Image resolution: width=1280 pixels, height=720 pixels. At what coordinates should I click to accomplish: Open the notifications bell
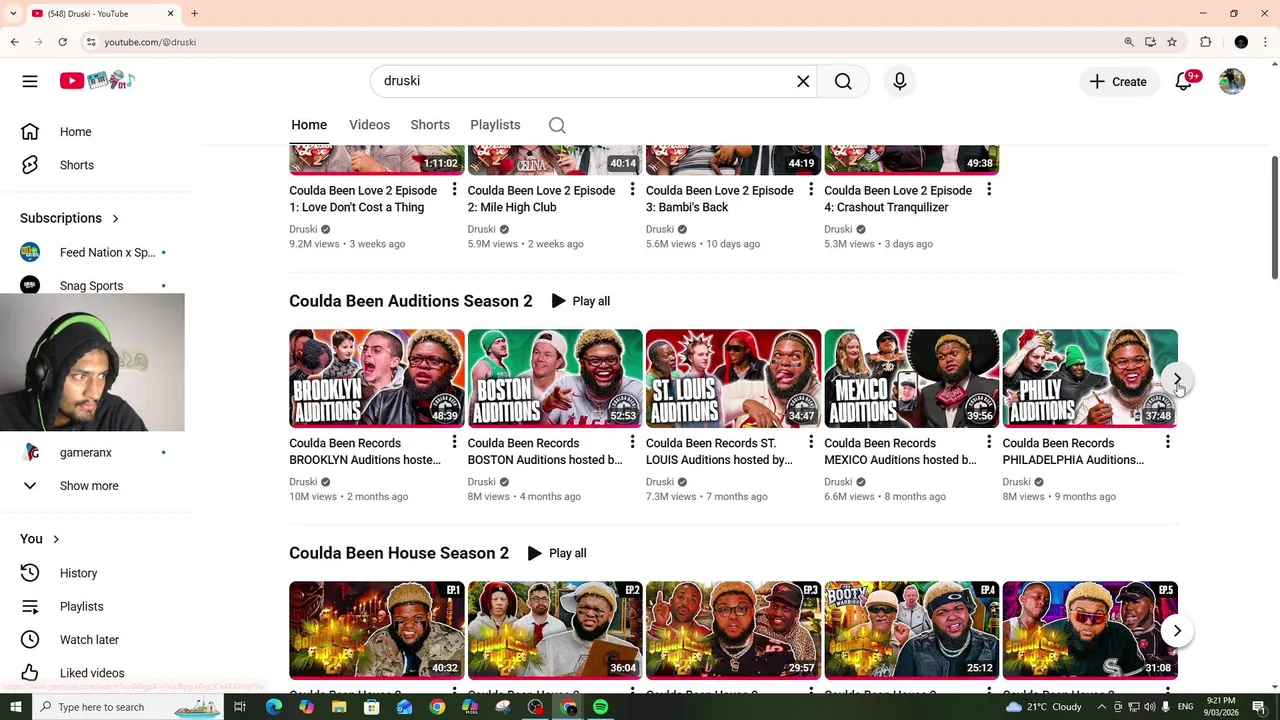1184,81
